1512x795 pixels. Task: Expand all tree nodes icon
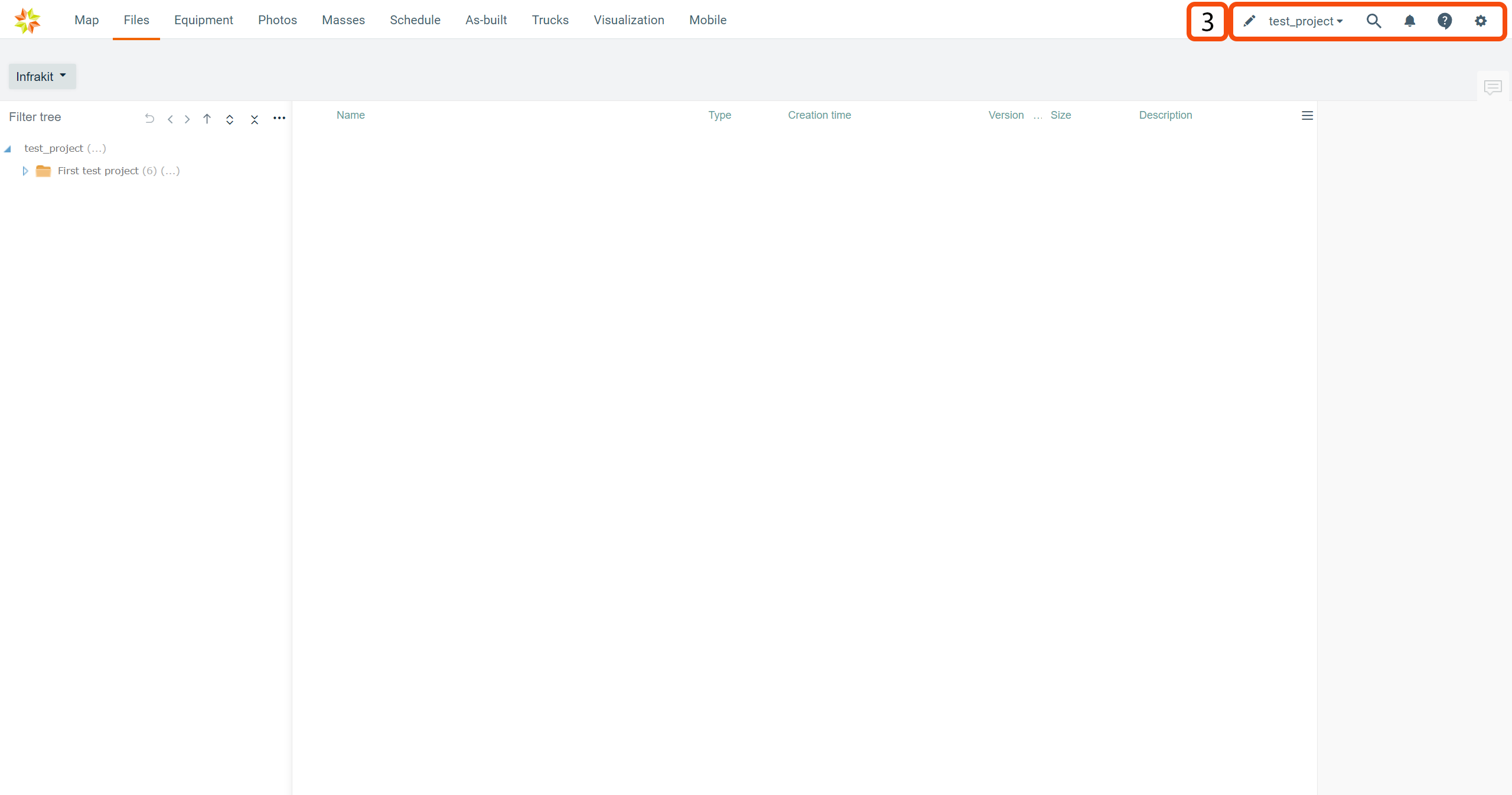230,119
